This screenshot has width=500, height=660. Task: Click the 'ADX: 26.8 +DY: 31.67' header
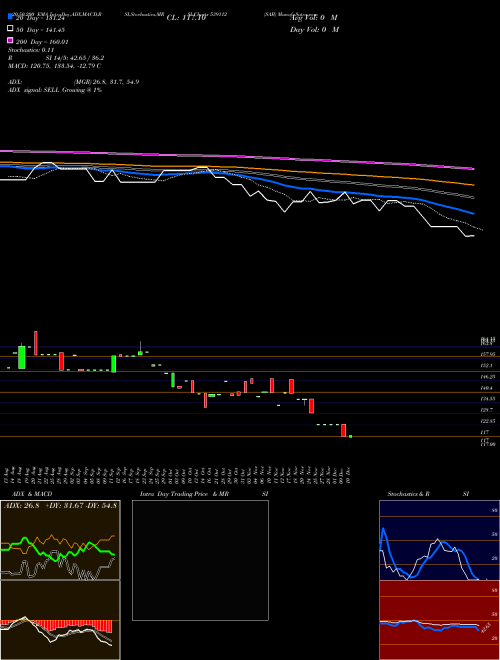click(61, 505)
